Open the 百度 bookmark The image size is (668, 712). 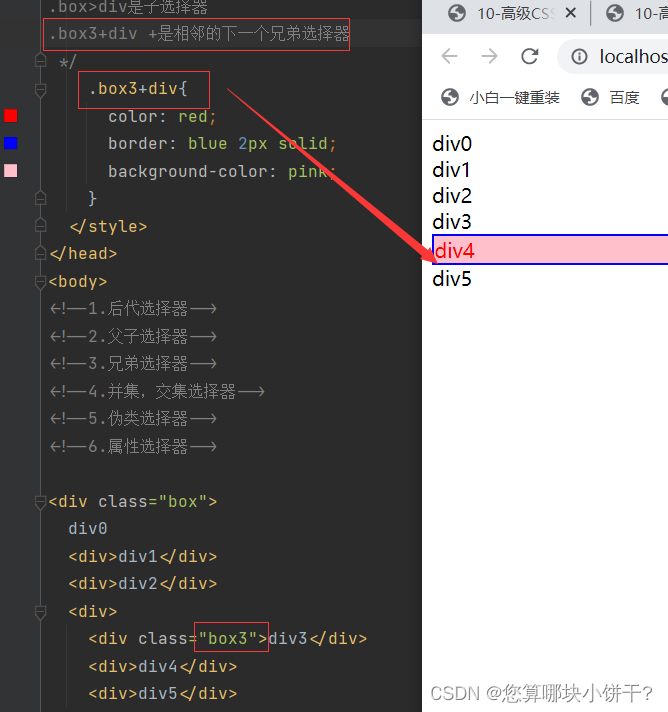(x=624, y=97)
